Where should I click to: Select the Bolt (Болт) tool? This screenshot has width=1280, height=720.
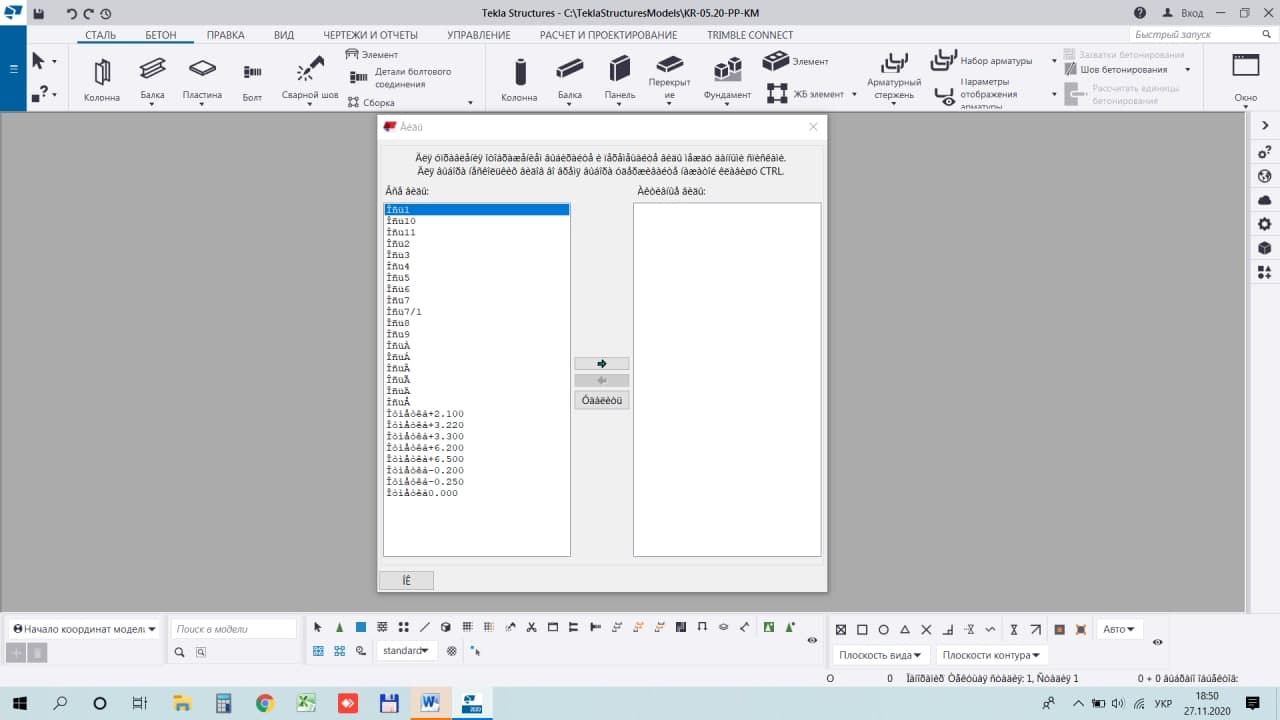[x=252, y=79]
